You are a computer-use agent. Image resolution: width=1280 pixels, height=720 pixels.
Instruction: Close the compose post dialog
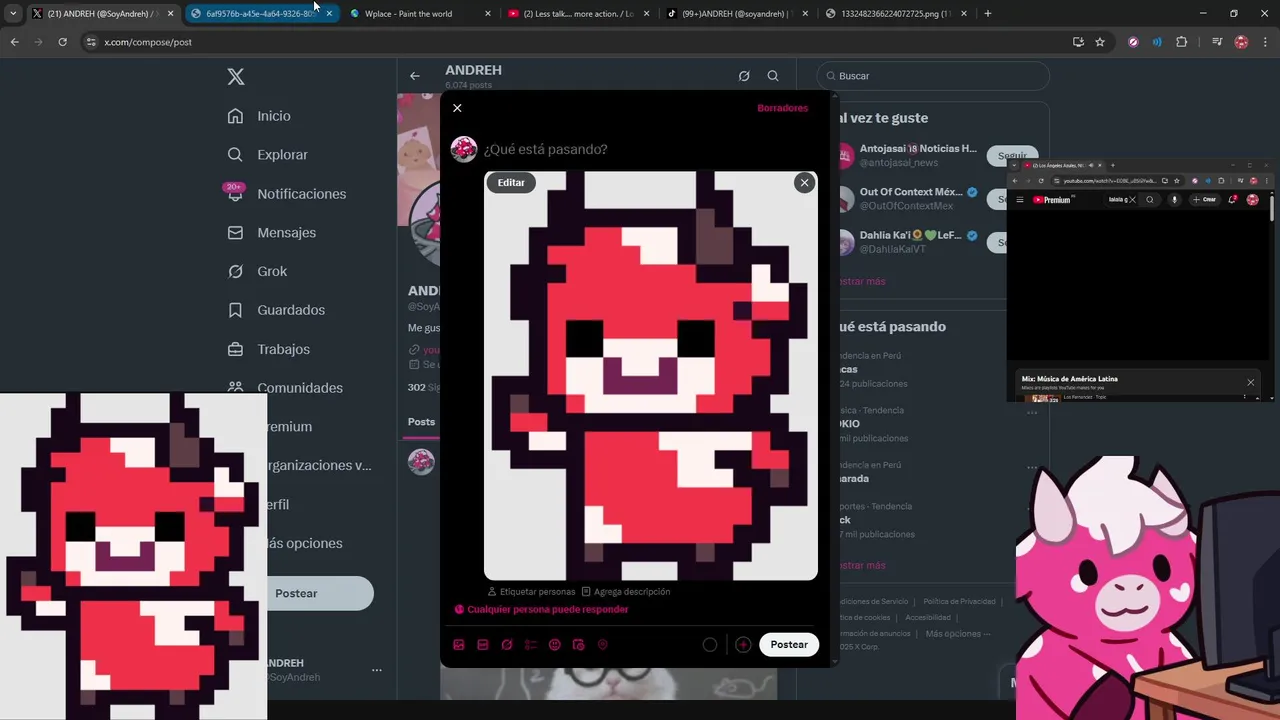pos(457,108)
